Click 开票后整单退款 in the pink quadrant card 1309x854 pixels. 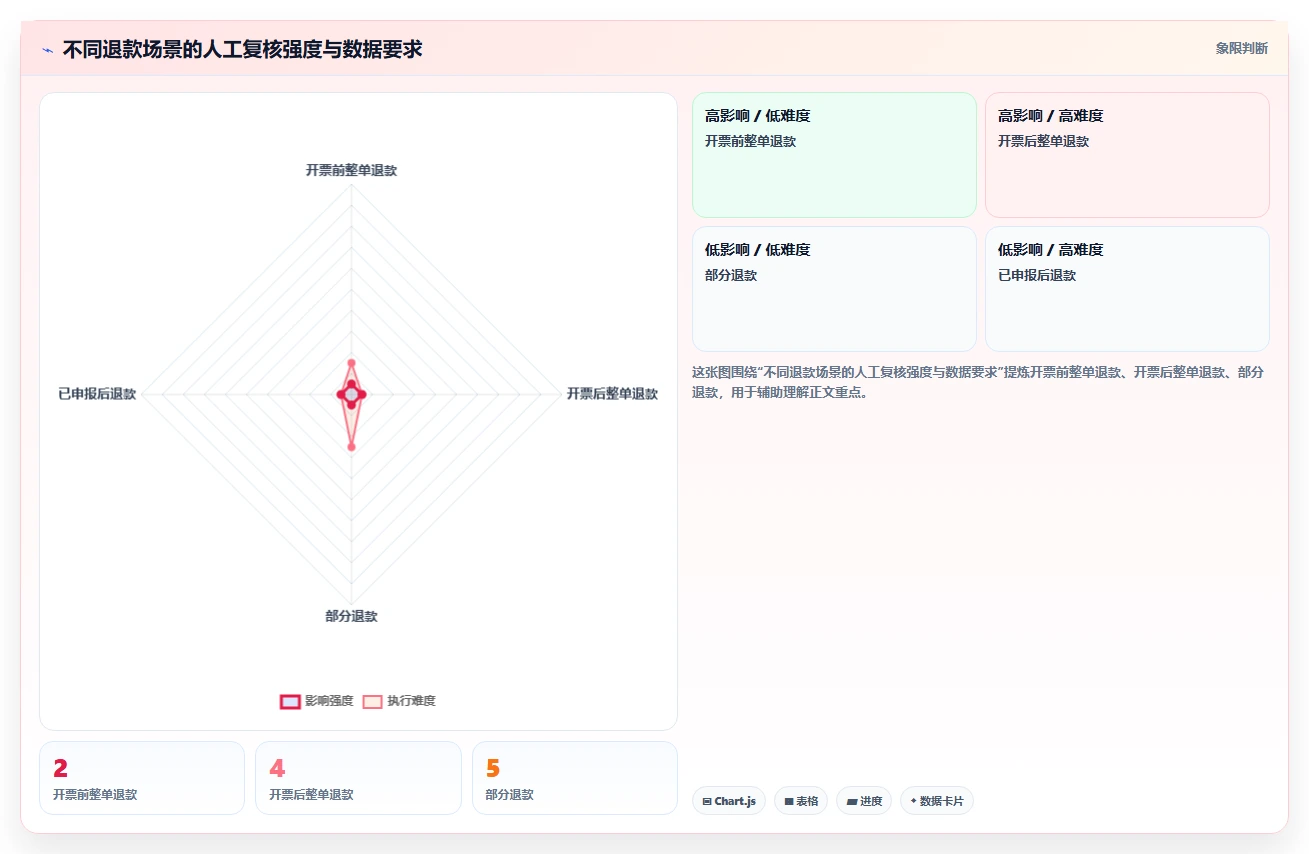tap(1043, 142)
